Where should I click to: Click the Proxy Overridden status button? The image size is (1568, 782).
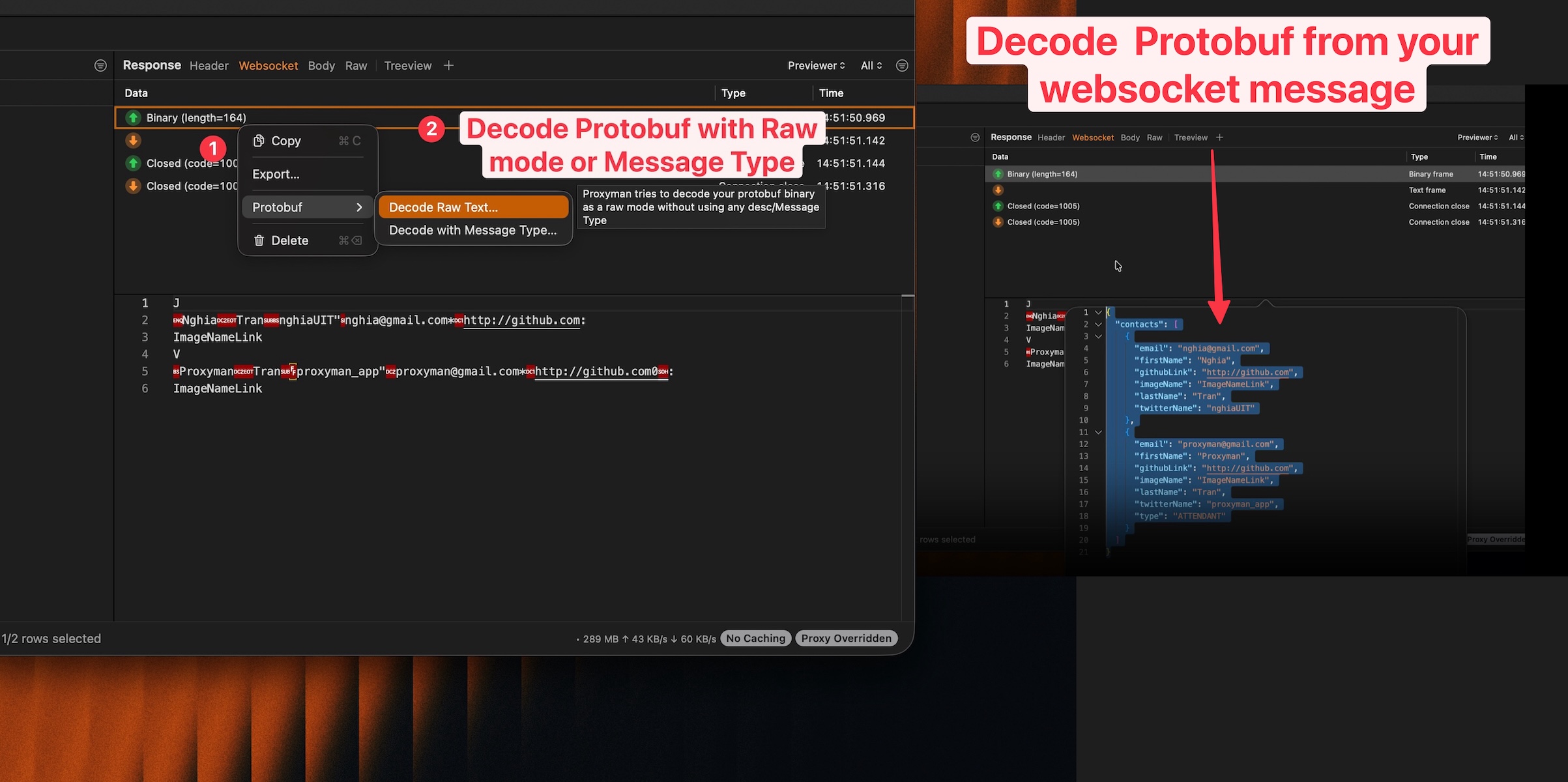pos(846,639)
